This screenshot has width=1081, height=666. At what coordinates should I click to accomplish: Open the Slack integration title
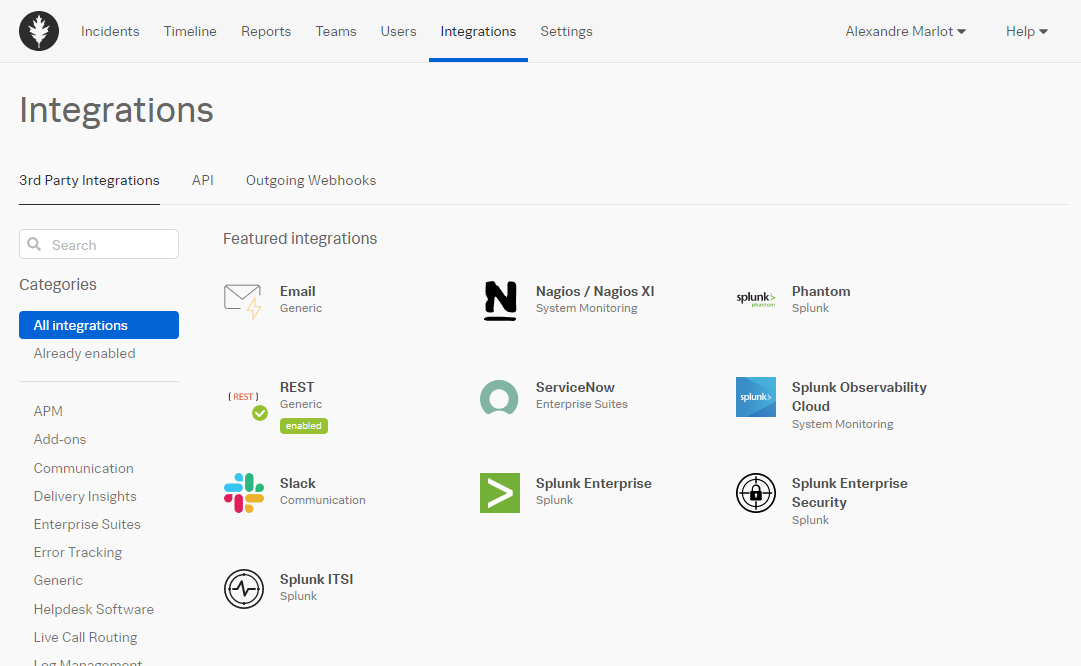297,483
